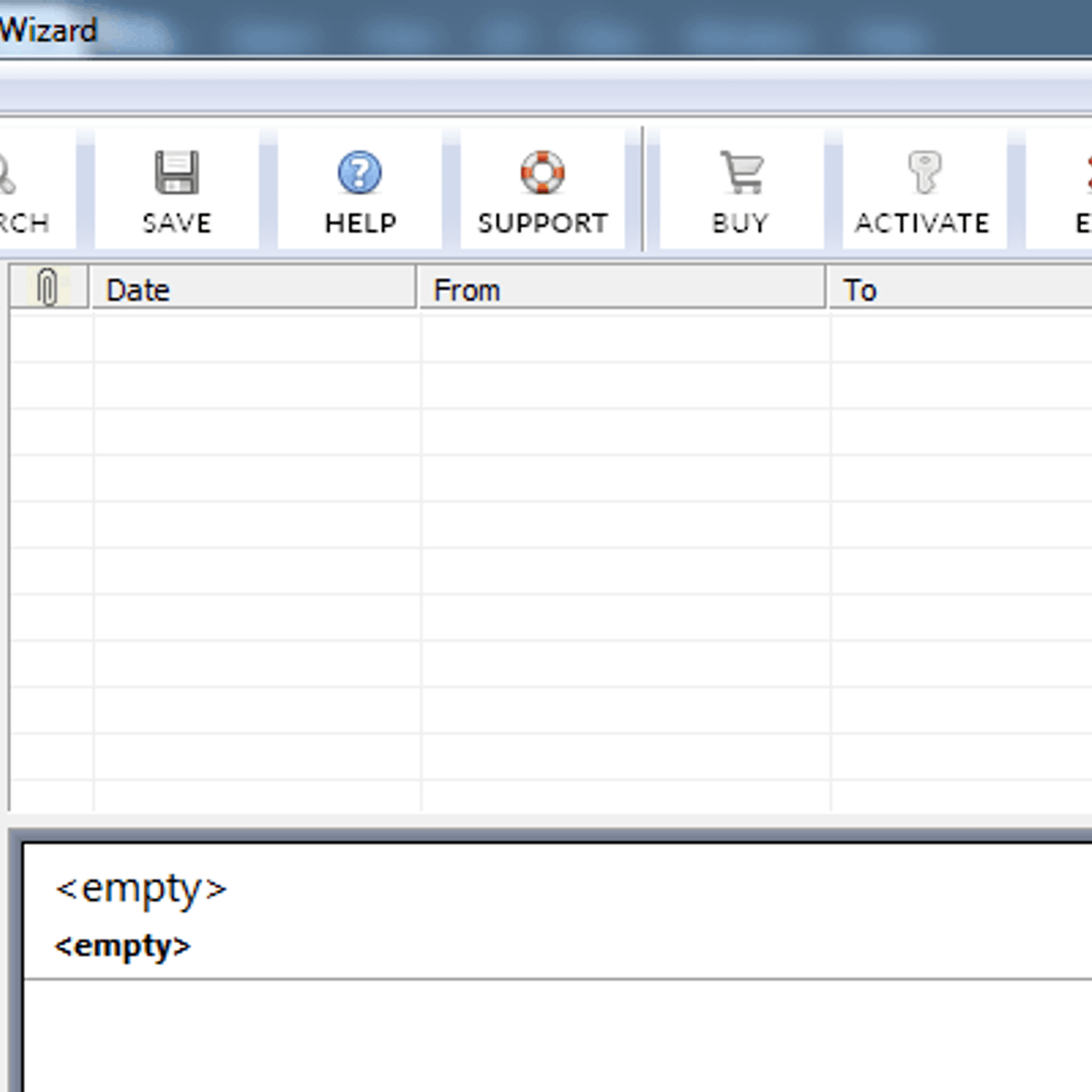Sort by the attachment paperclip column
1092x1092 pixels.
click(49, 288)
